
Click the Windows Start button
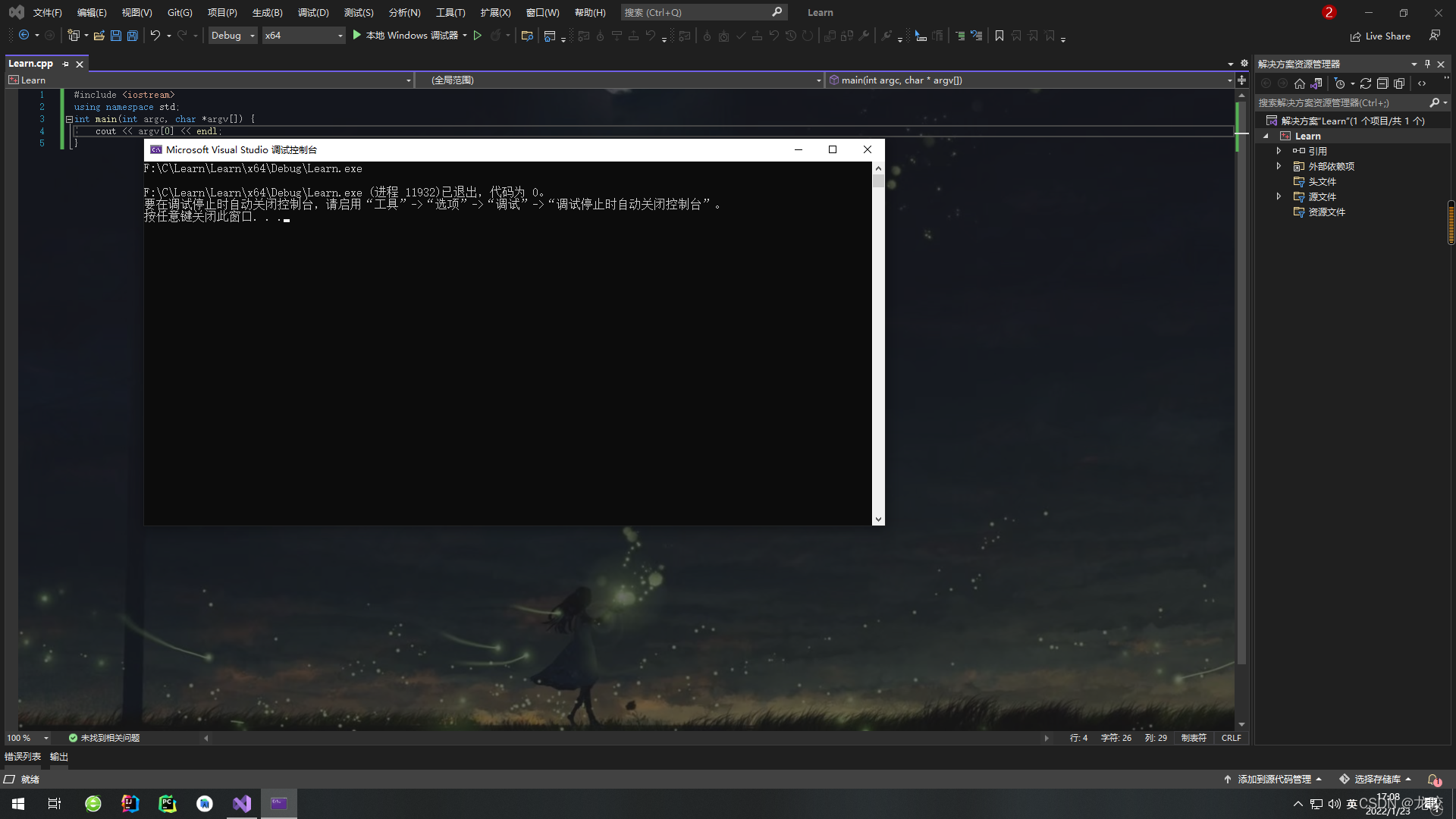(x=18, y=804)
